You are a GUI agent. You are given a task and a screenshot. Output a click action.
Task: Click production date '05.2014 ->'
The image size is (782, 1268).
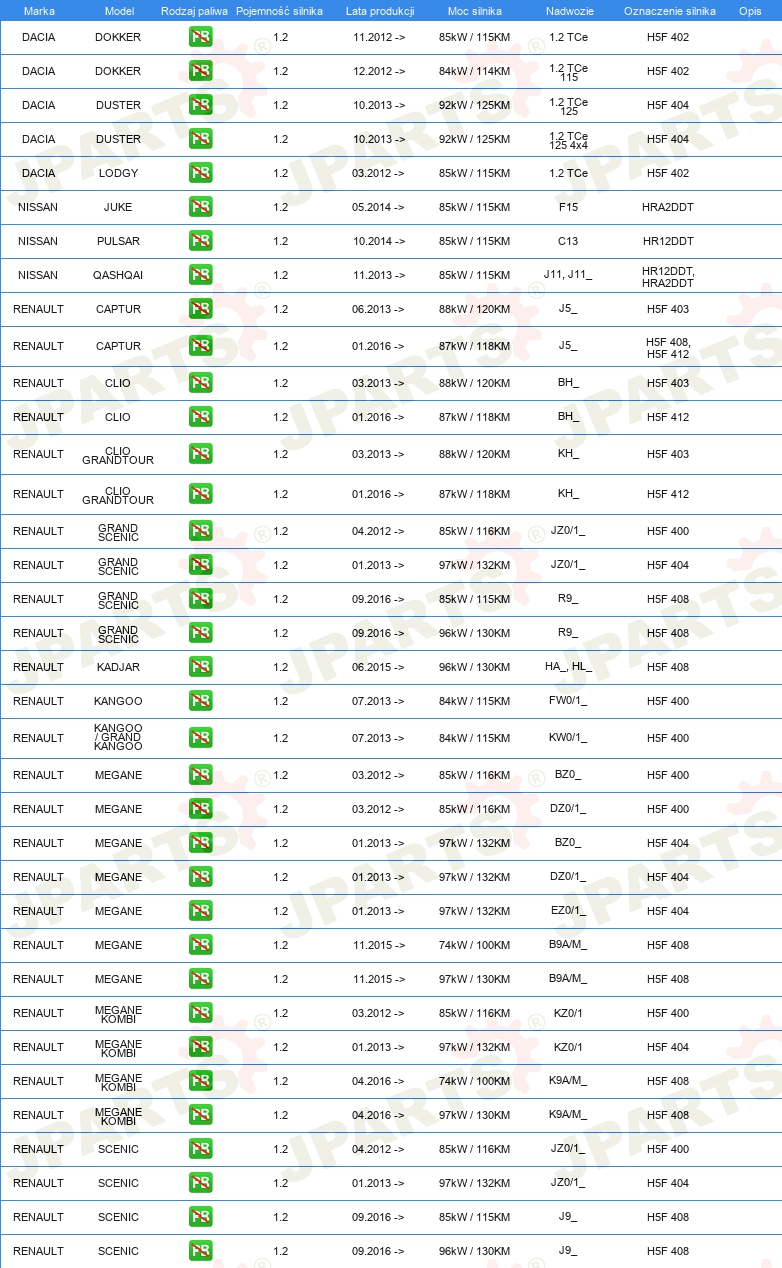379,207
